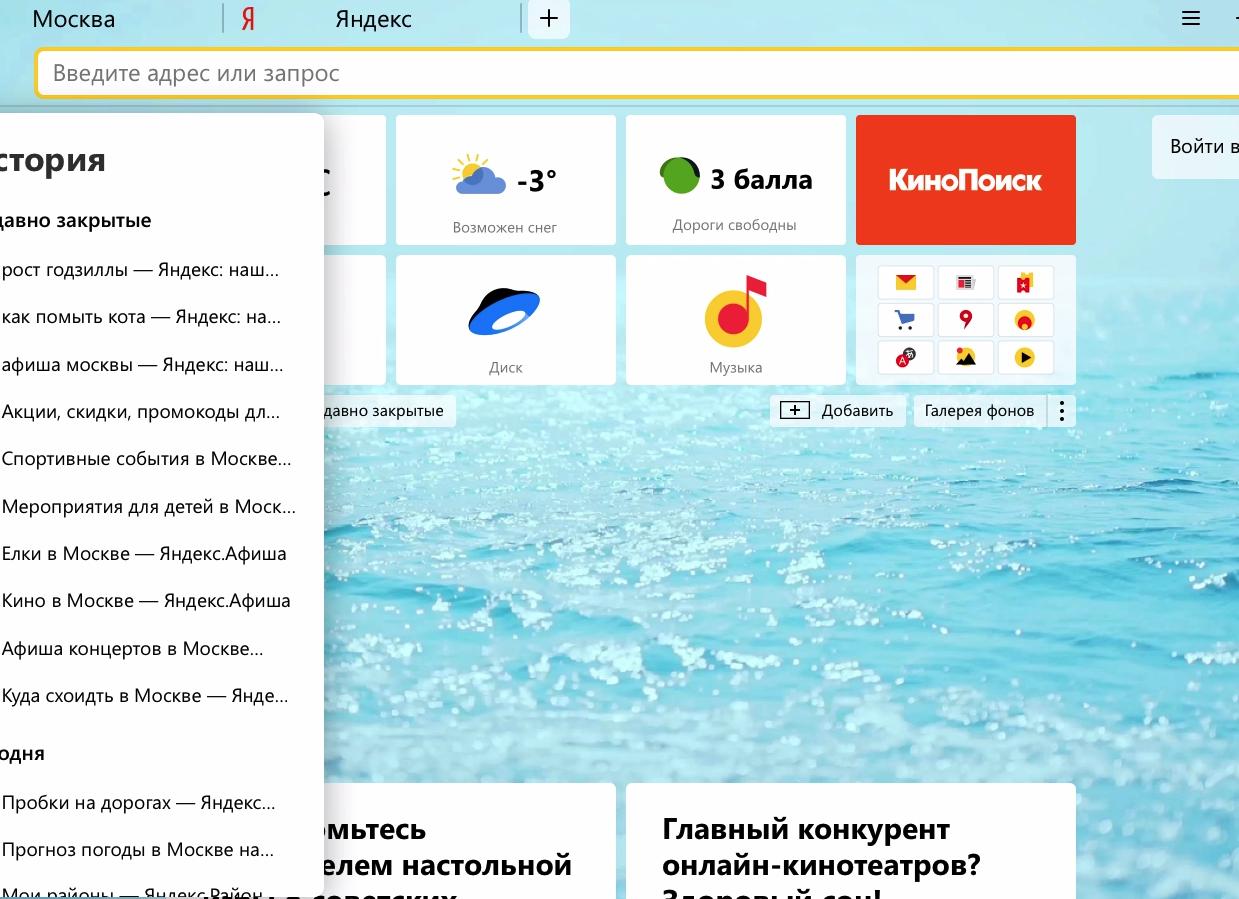
Task: Open the three-dot widget options menu
Action: click(x=1061, y=410)
